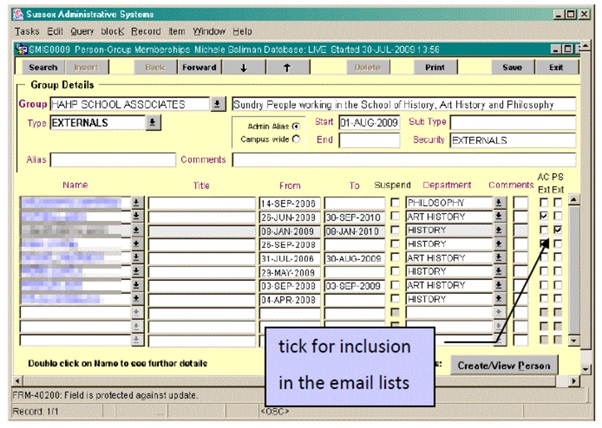Toggle AC Ext checkbox for first ART HISTORY row

tap(542, 216)
